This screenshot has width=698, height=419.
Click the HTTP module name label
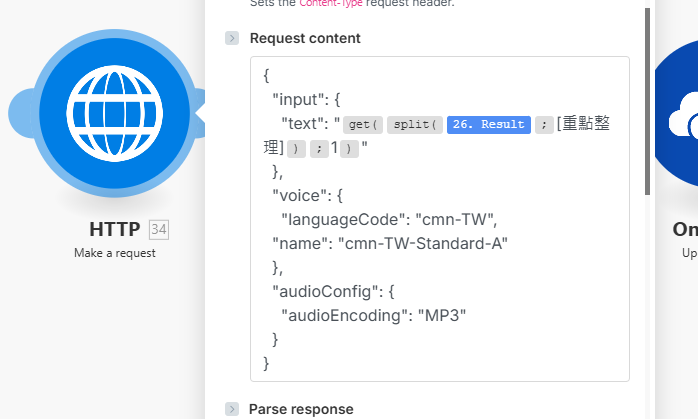pos(114,230)
